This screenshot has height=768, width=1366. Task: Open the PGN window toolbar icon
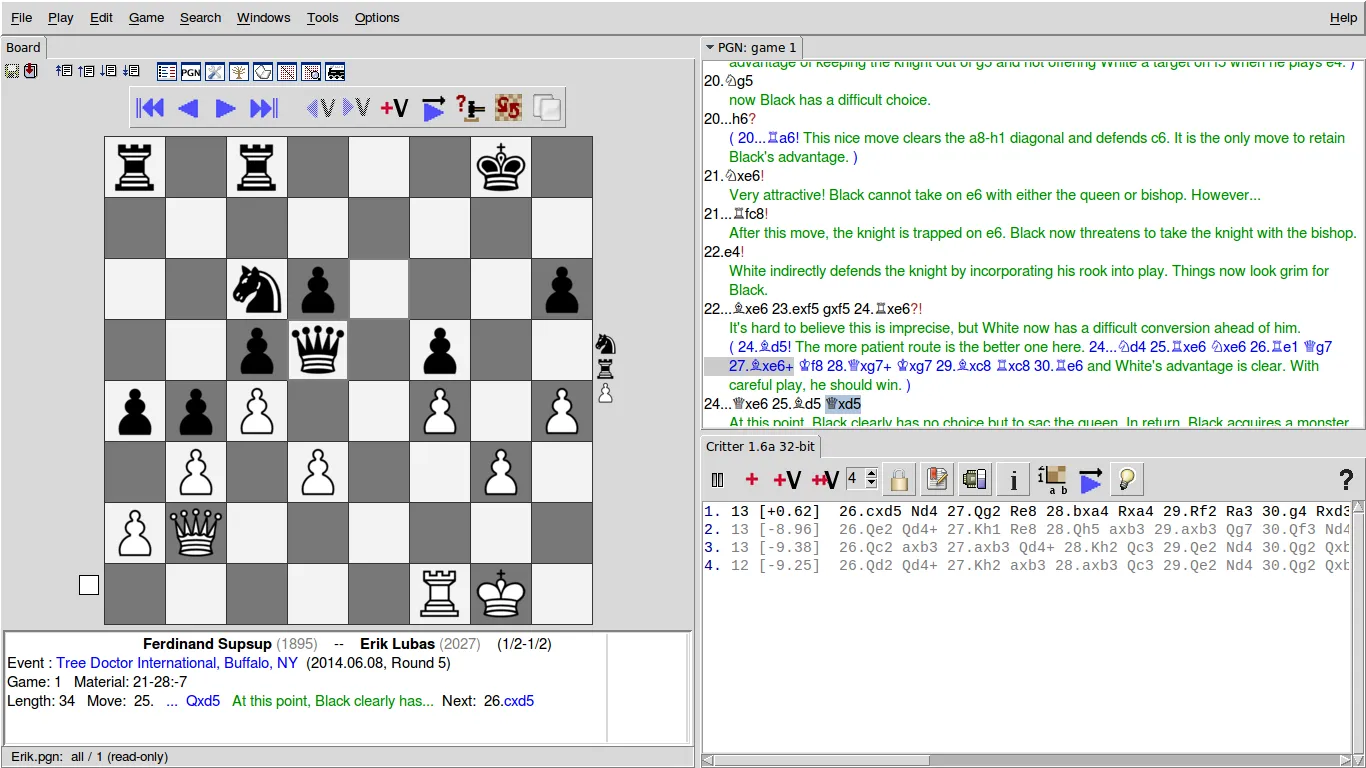tap(190, 71)
